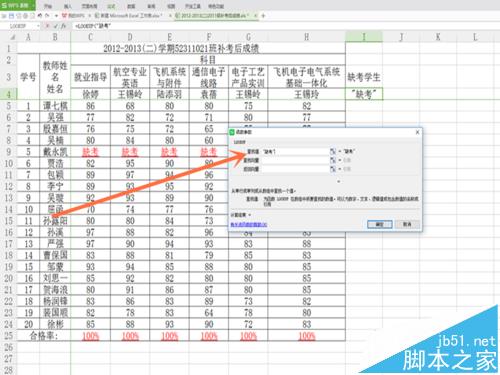Screen dimensions: 500x375
Task: Close the function arguments dialog
Action: click(x=417, y=132)
